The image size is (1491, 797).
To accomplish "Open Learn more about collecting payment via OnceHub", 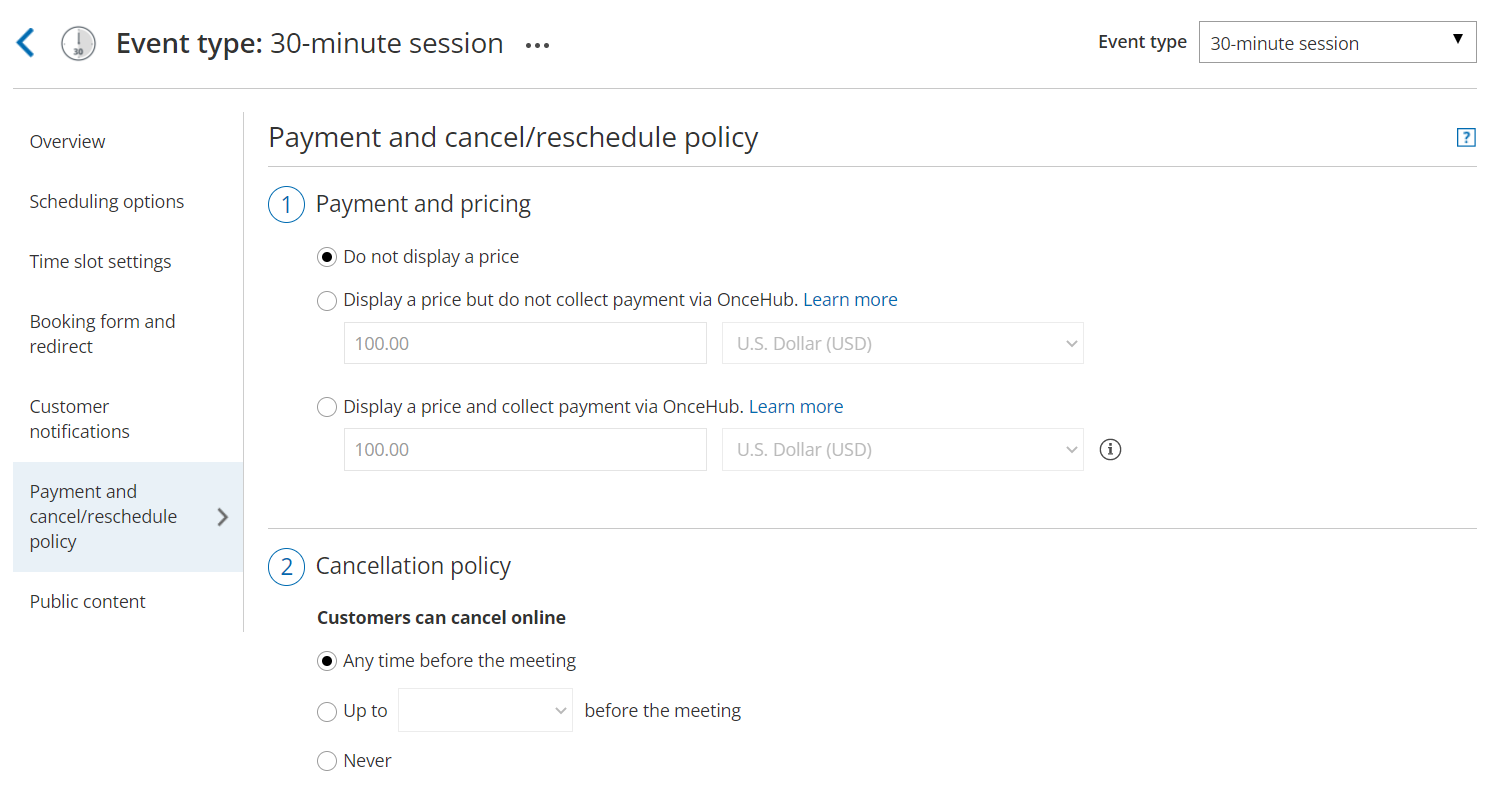I will 796,406.
